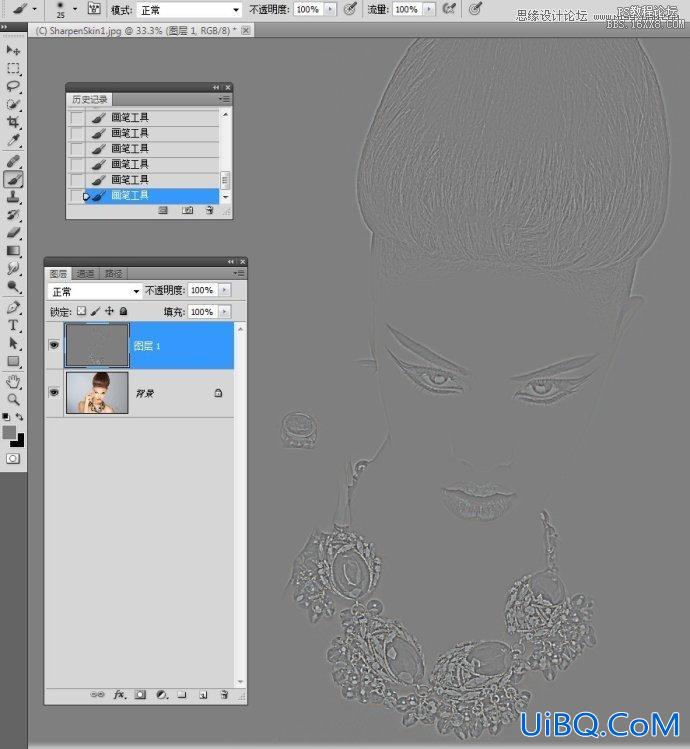Toggle Quick Mask mode
The width and height of the screenshot is (690, 749).
(13, 459)
